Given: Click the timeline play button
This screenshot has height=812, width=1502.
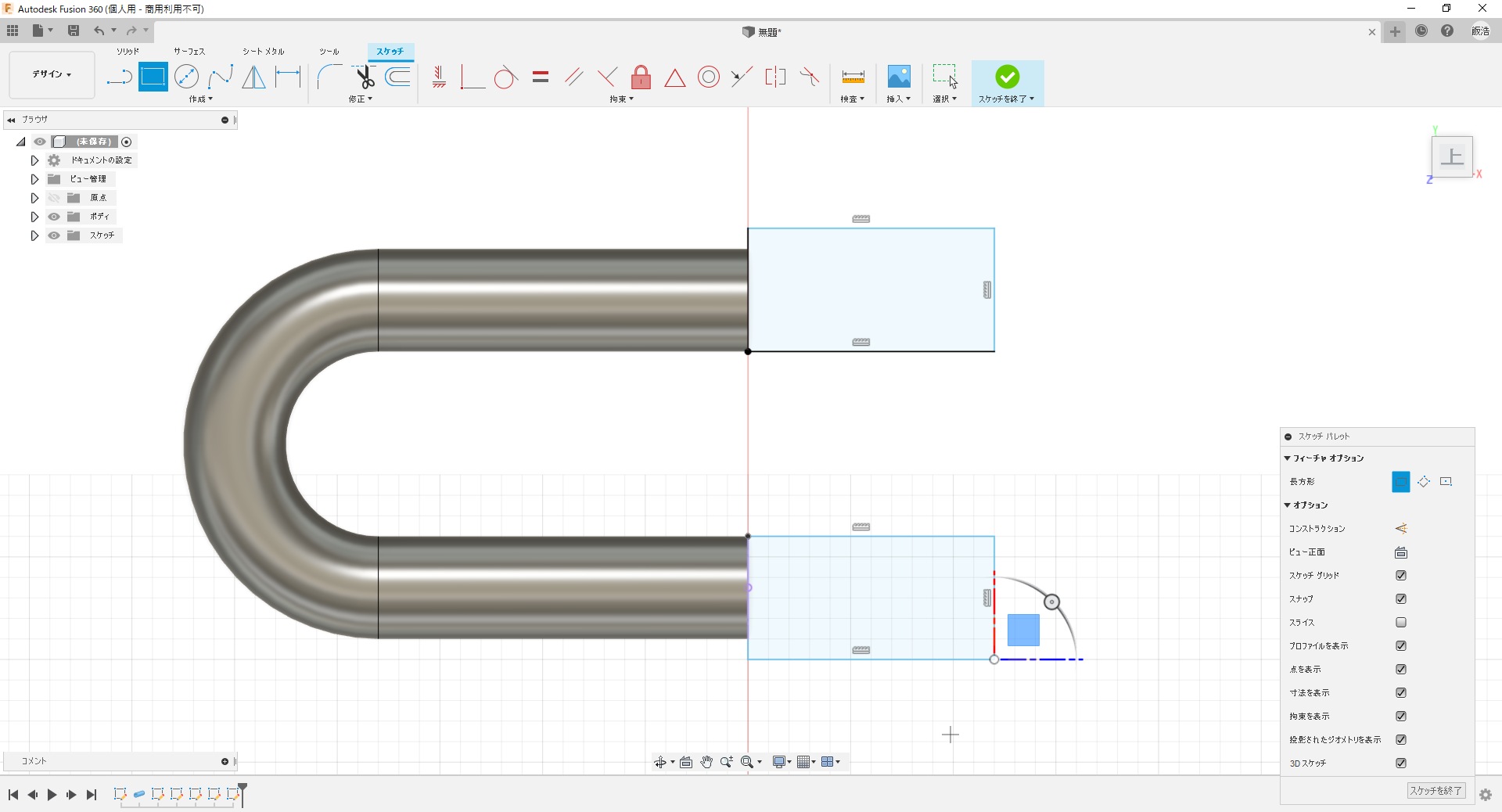Looking at the screenshot, I should (52, 795).
